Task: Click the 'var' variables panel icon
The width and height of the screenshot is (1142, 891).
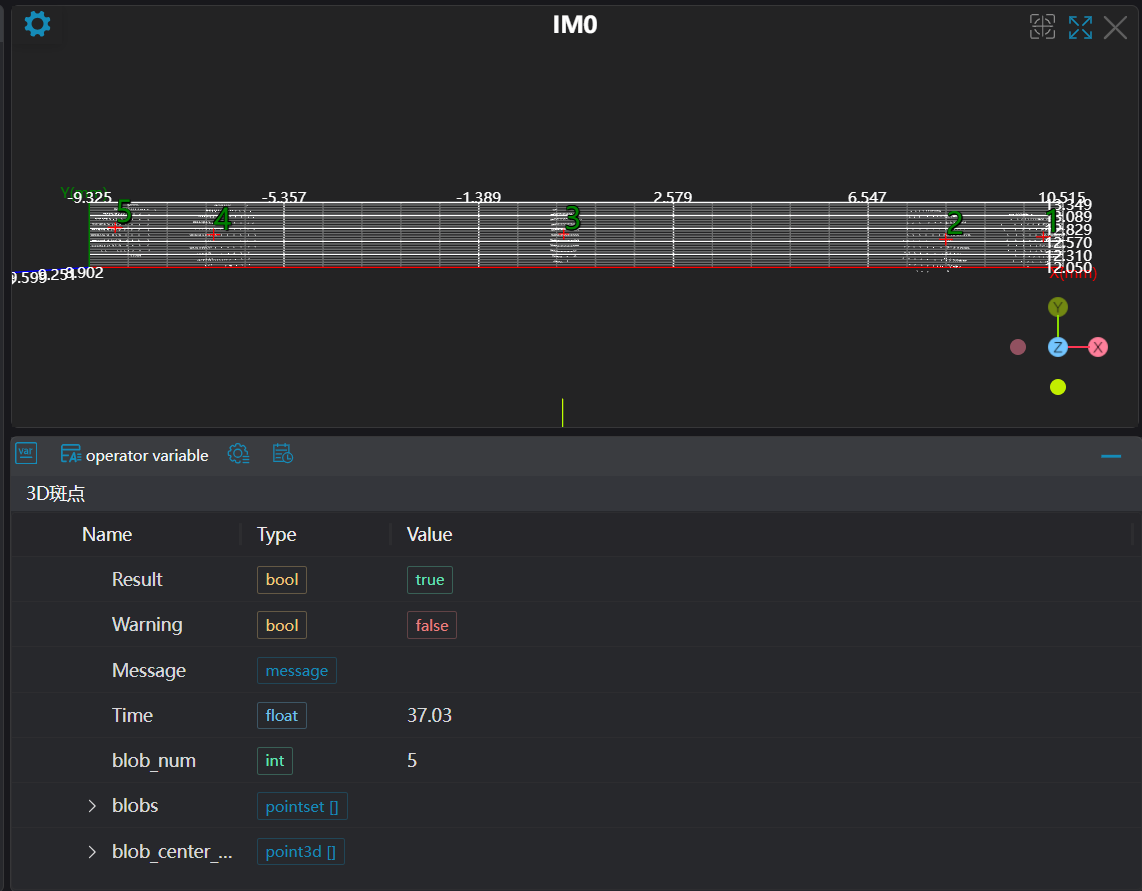Action: (27, 454)
